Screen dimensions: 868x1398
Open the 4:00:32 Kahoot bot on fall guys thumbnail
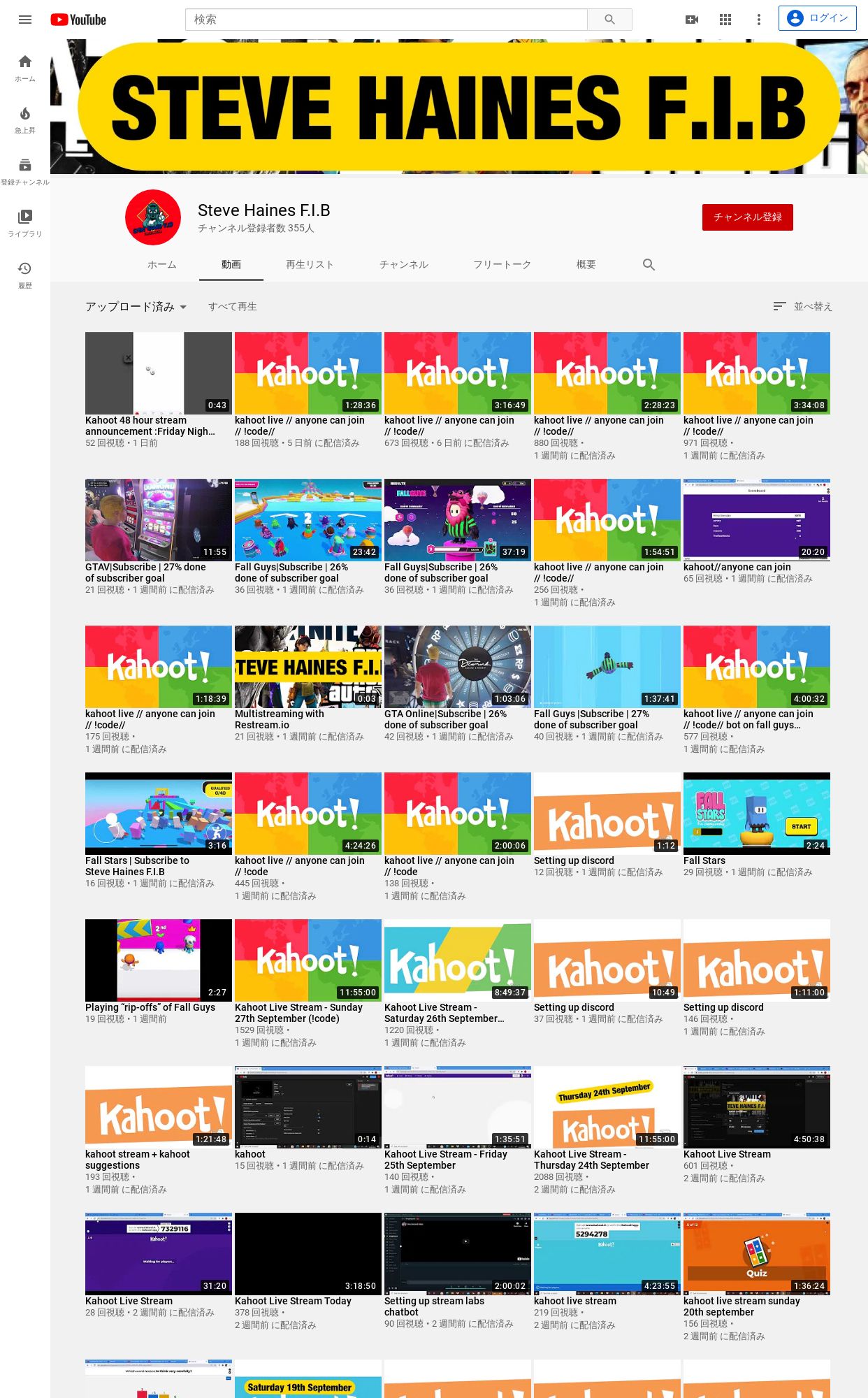click(x=757, y=667)
